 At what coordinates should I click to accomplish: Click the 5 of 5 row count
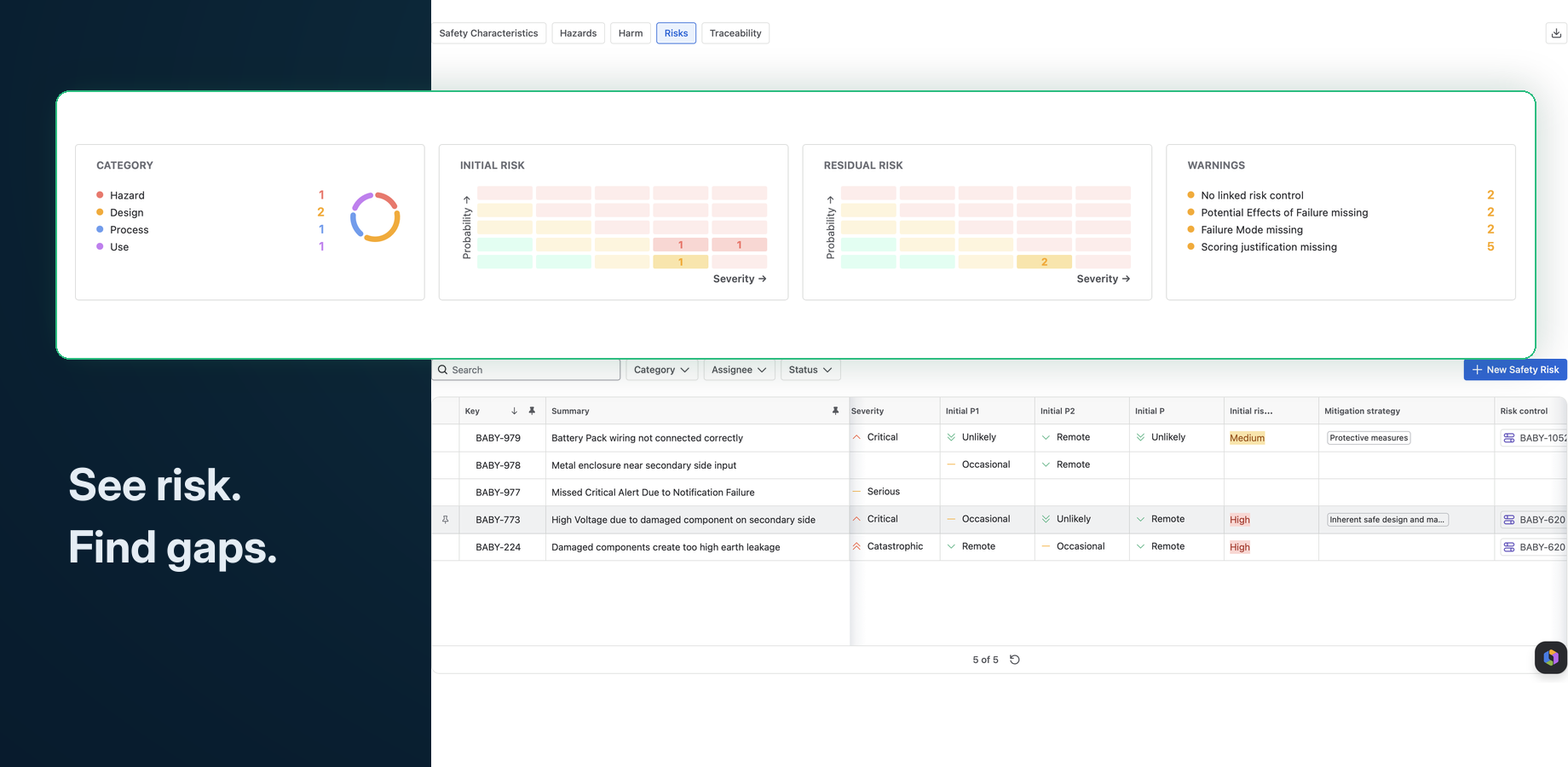tap(985, 660)
